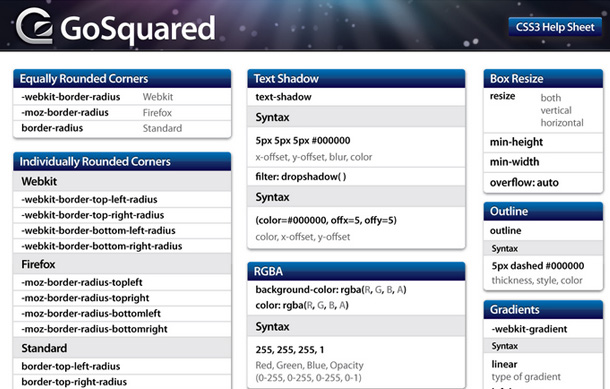This screenshot has width=610, height=389.
Task: Click -moz-border-radius-bottomright
Action: pos(95,329)
